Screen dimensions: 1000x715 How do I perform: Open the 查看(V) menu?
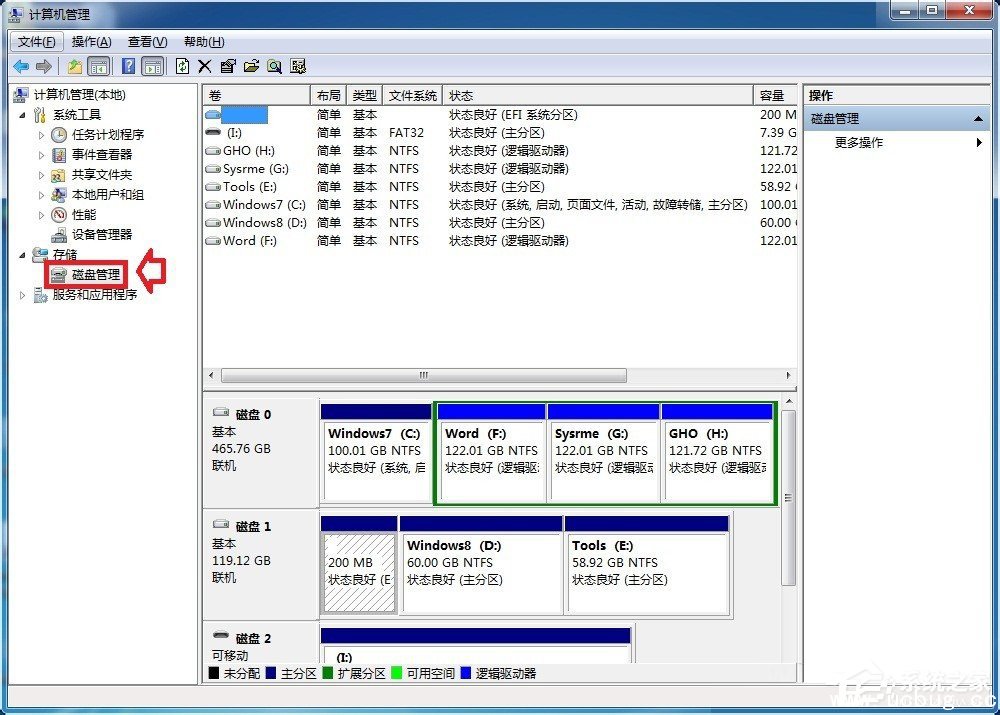pos(146,41)
